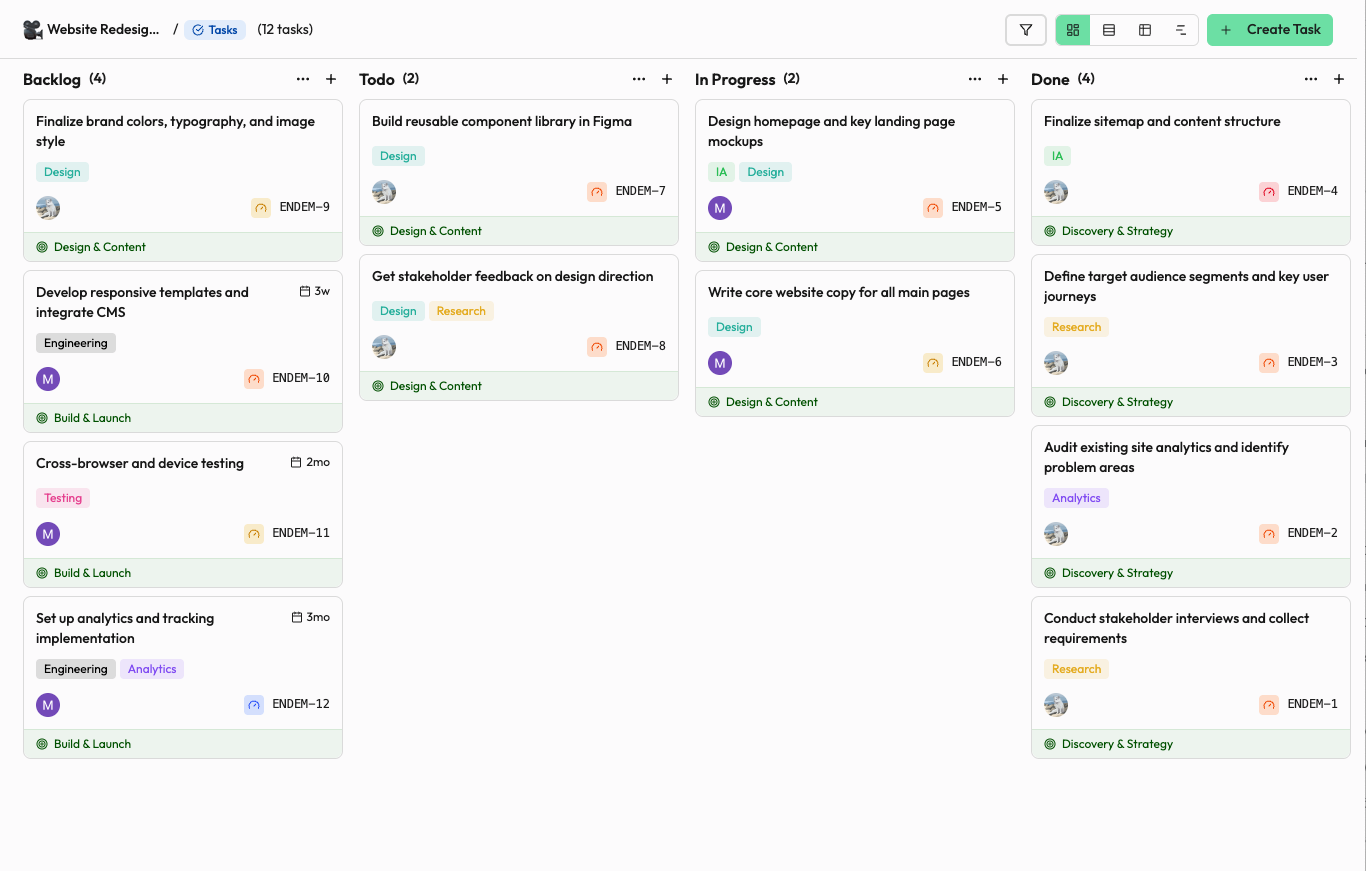Viewport: 1366px width, 871px height.
Task: Click the movie camera project icon
Action: click(x=32, y=29)
